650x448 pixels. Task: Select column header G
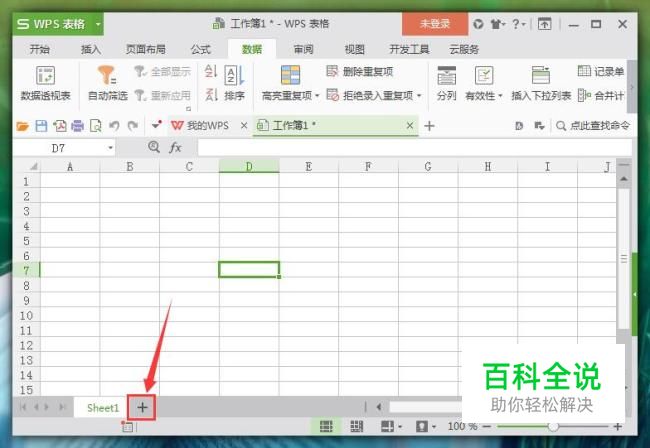pyautogui.click(x=428, y=167)
